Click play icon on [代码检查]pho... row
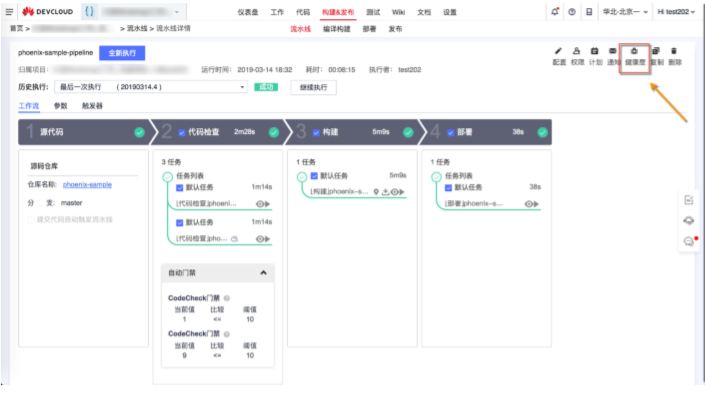This screenshot has height=401, width=705. [268, 239]
